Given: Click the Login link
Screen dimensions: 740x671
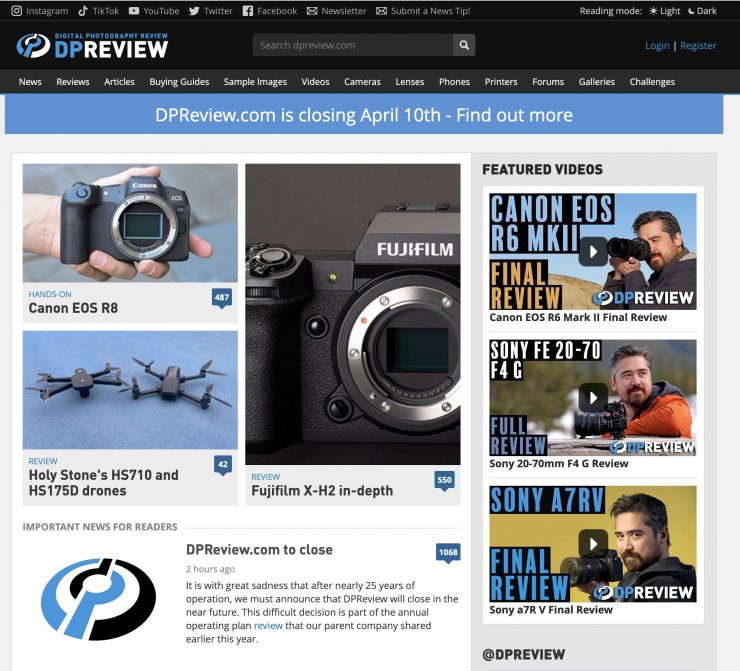Looking at the screenshot, I should click(657, 46).
